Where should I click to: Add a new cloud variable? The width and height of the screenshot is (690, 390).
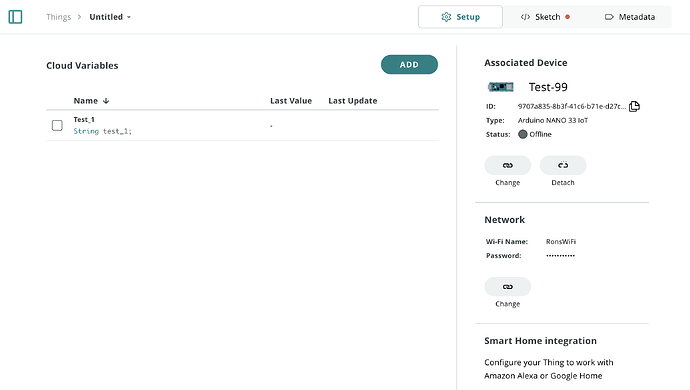coord(409,65)
